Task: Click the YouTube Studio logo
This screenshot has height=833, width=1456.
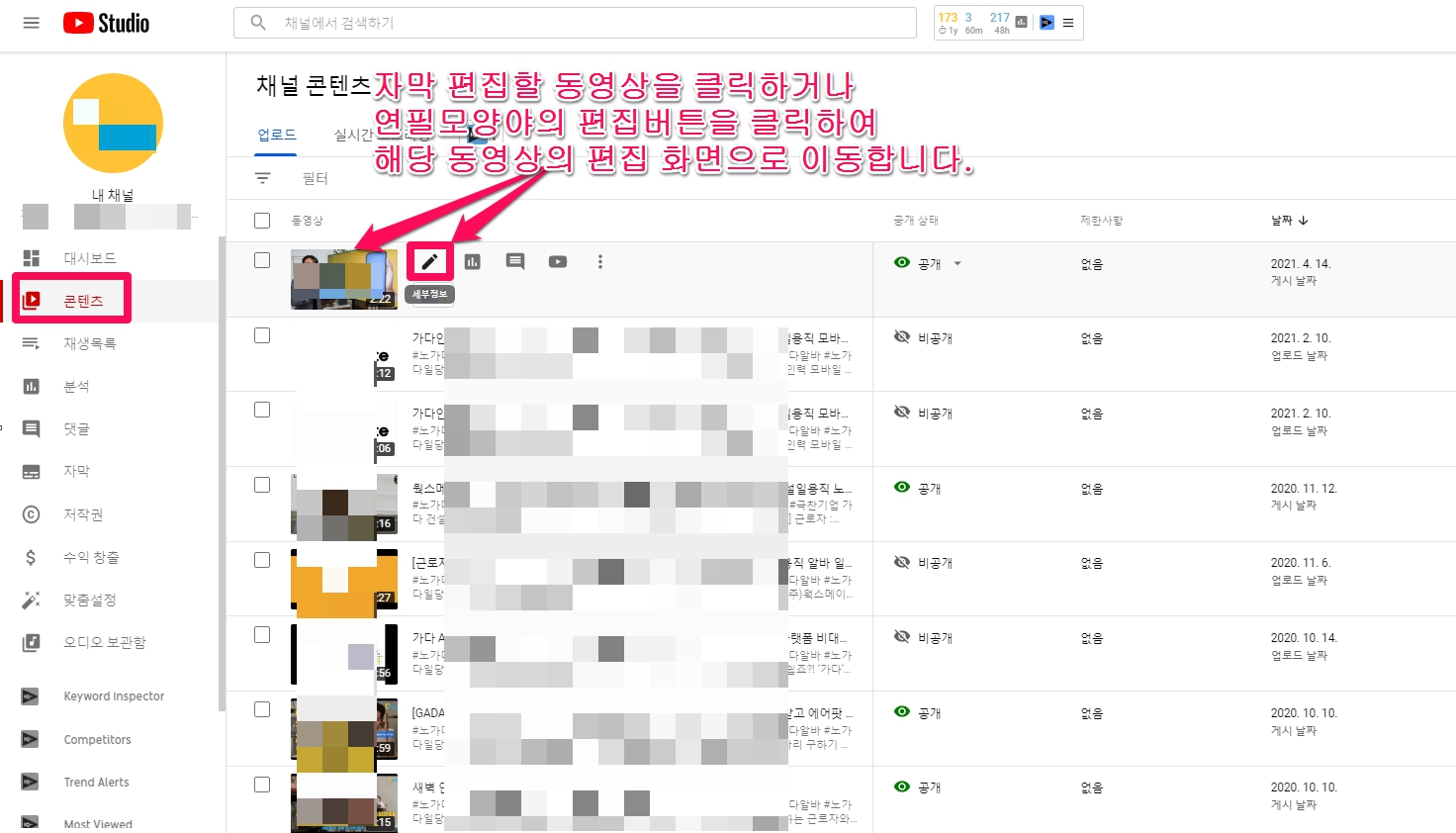Action: coord(107,23)
